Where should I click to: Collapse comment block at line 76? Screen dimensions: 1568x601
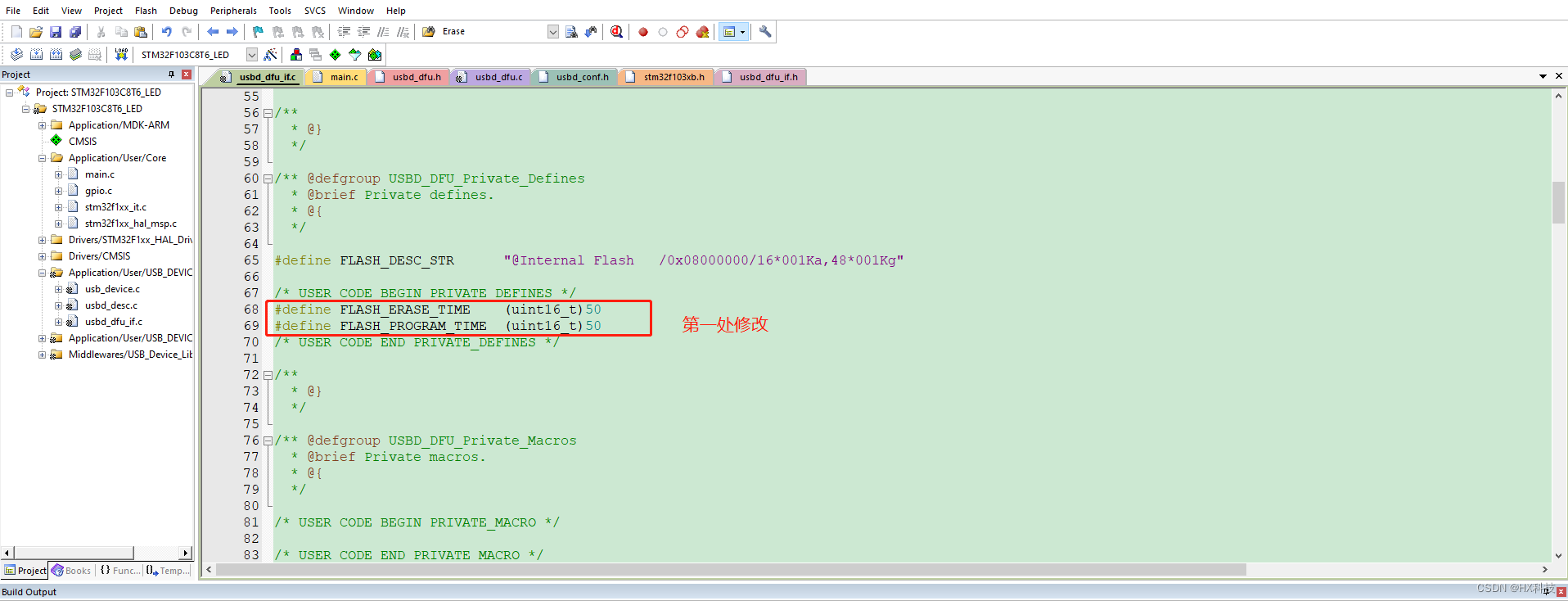268,441
